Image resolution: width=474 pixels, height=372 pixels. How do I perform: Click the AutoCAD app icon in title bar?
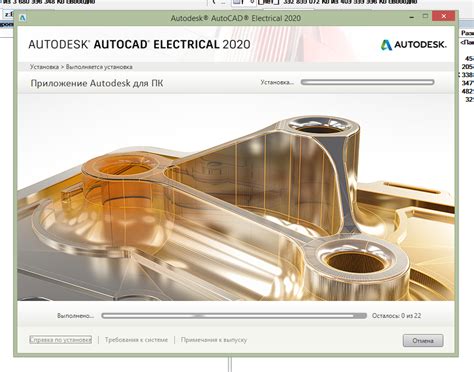pos(22,18)
